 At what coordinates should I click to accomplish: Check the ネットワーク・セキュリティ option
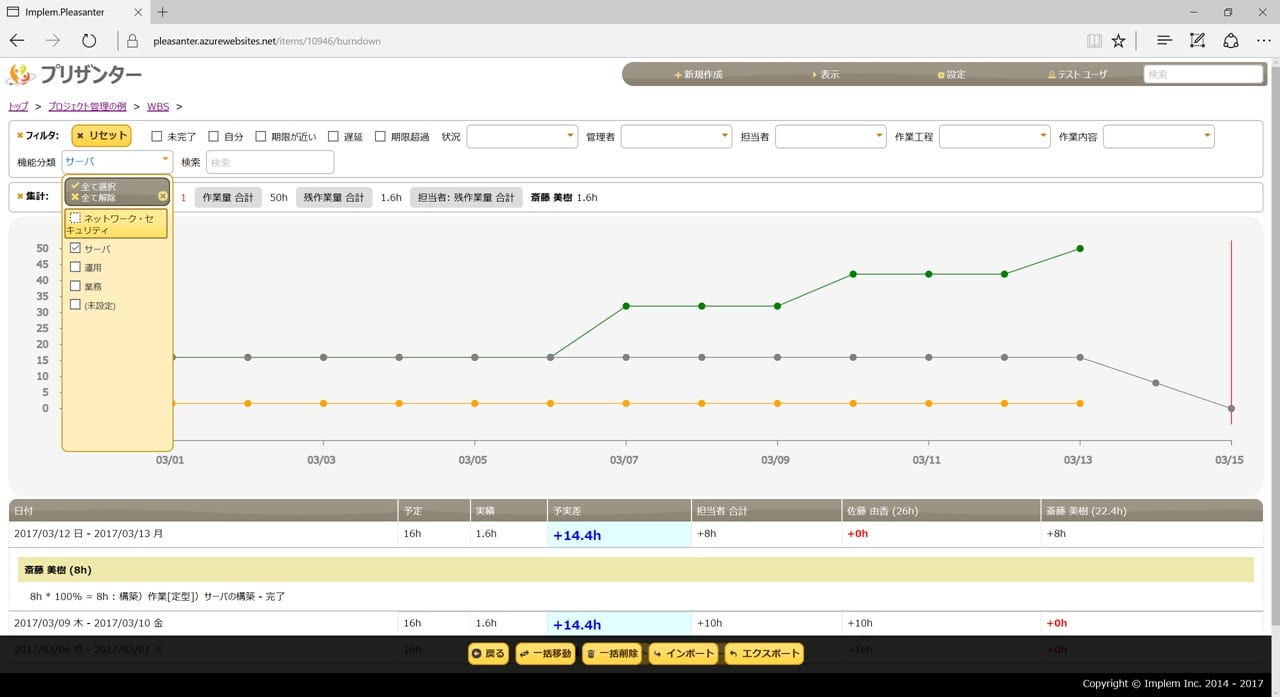pyautogui.click(x=76, y=218)
